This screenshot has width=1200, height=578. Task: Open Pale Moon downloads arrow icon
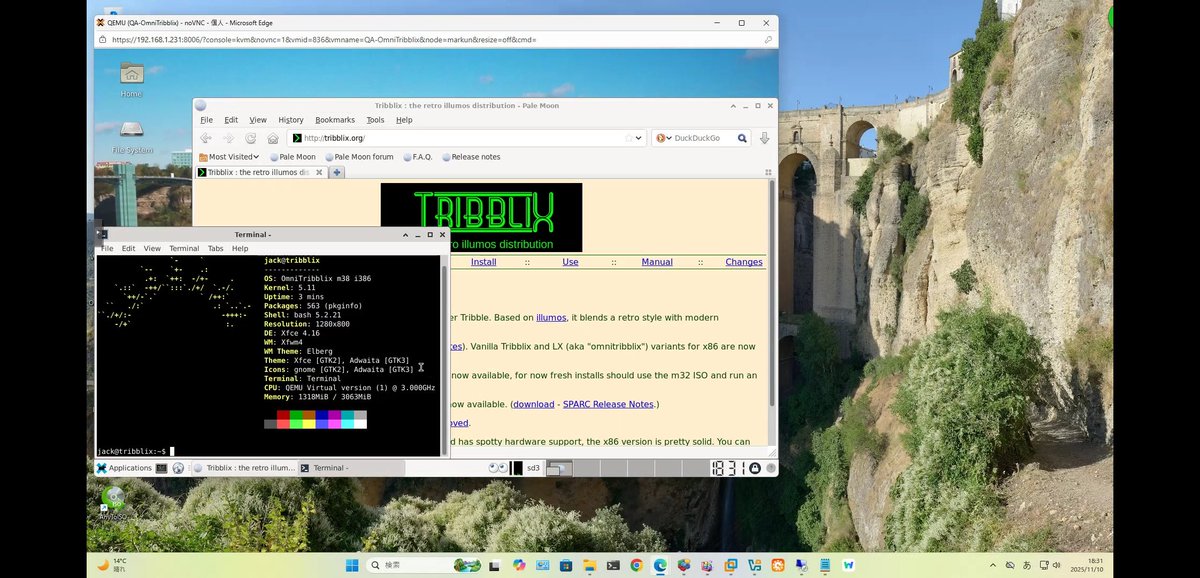click(765, 138)
